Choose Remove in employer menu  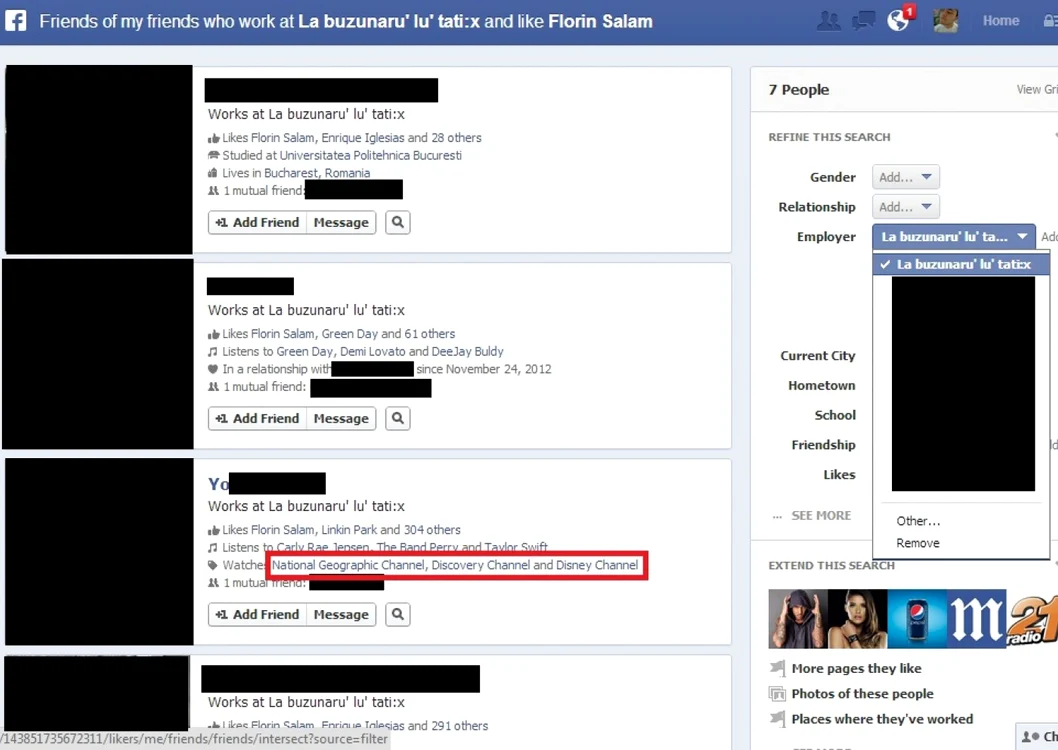pyautogui.click(x=918, y=543)
